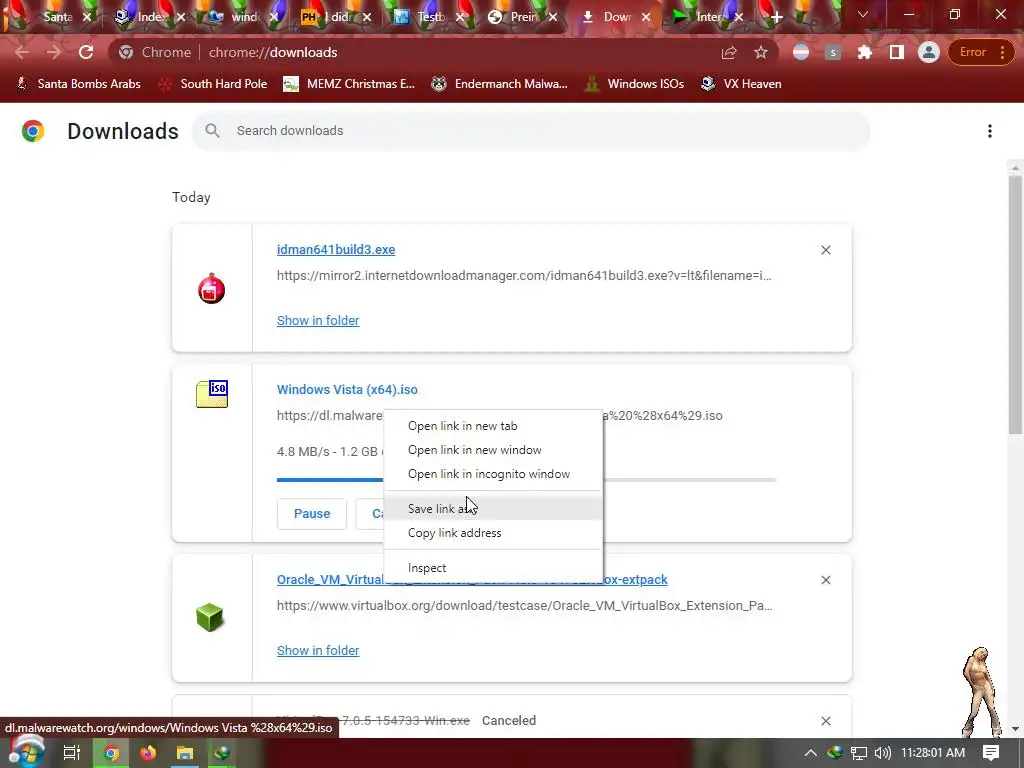Open the Downloads page three-dot menu

click(989, 131)
